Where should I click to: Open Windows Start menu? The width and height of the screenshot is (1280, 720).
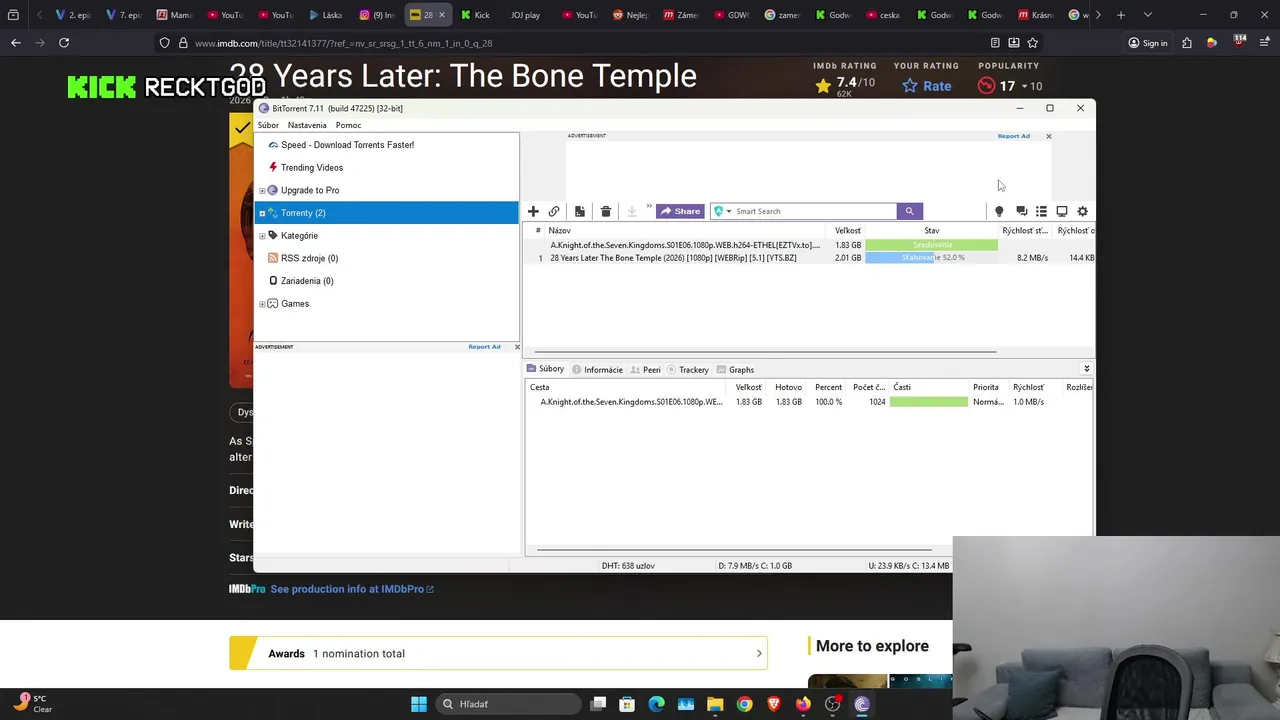(x=419, y=704)
